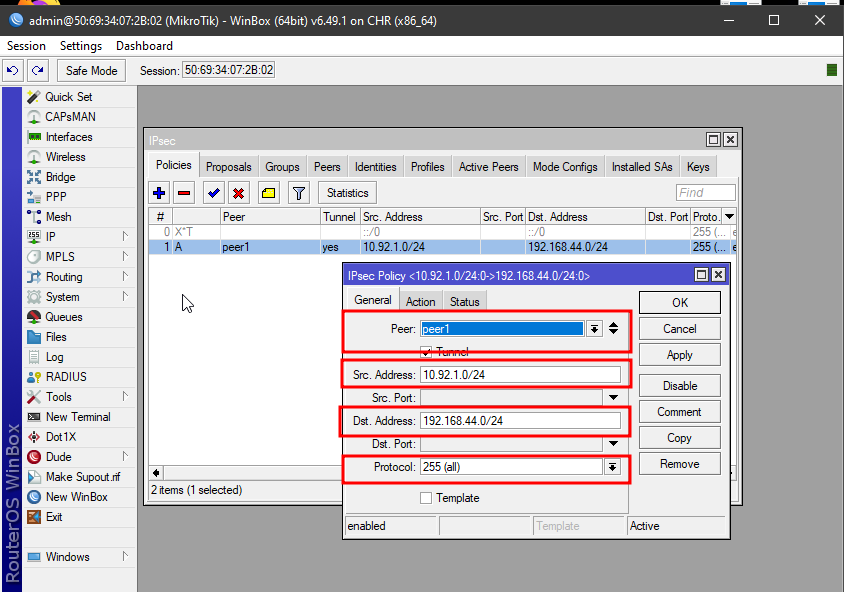Click the Redo arrow in toolbar
This screenshot has width=844, height=592.
[37, 71]
